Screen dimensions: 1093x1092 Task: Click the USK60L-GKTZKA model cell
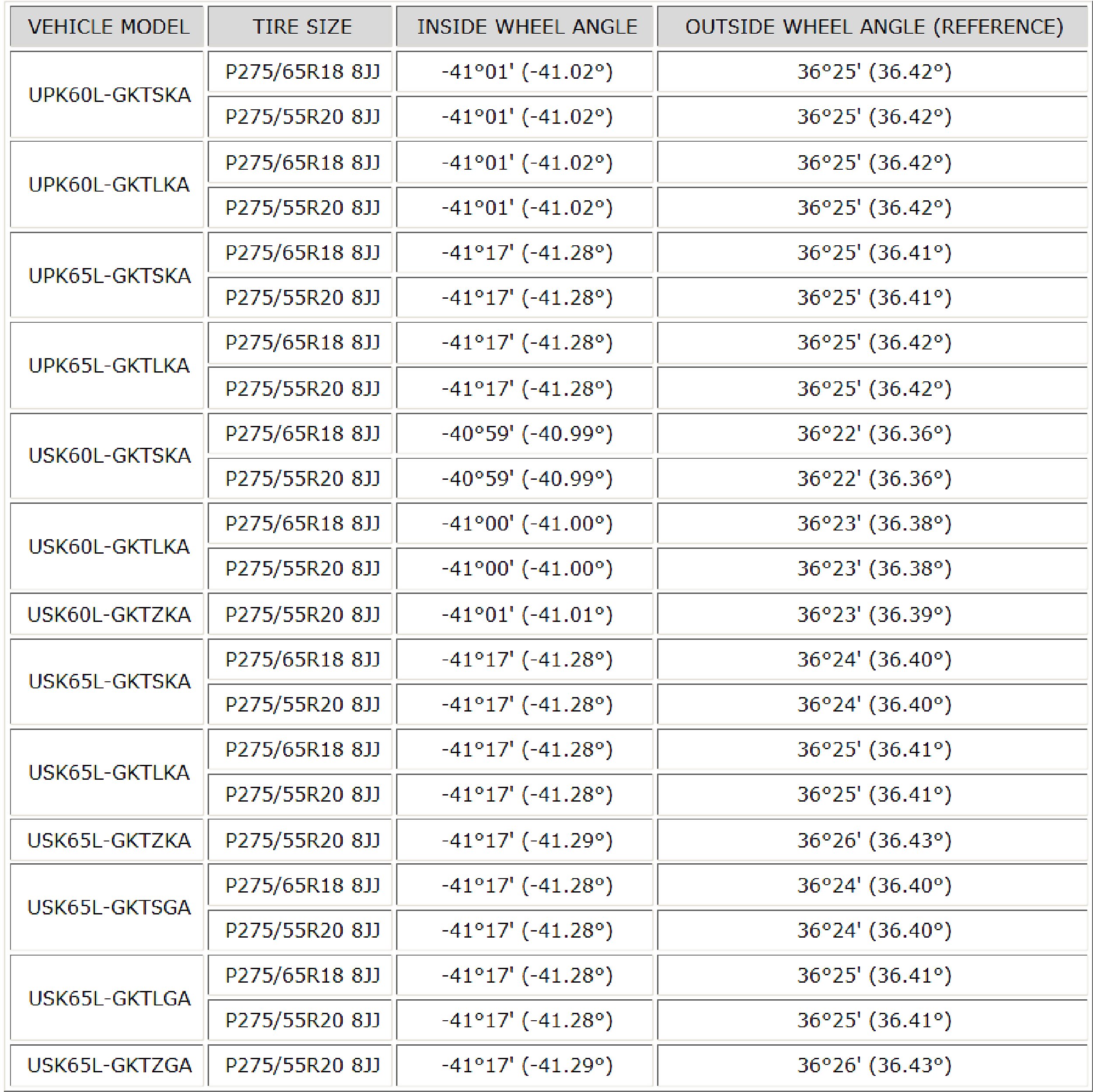tap(109, 614)
